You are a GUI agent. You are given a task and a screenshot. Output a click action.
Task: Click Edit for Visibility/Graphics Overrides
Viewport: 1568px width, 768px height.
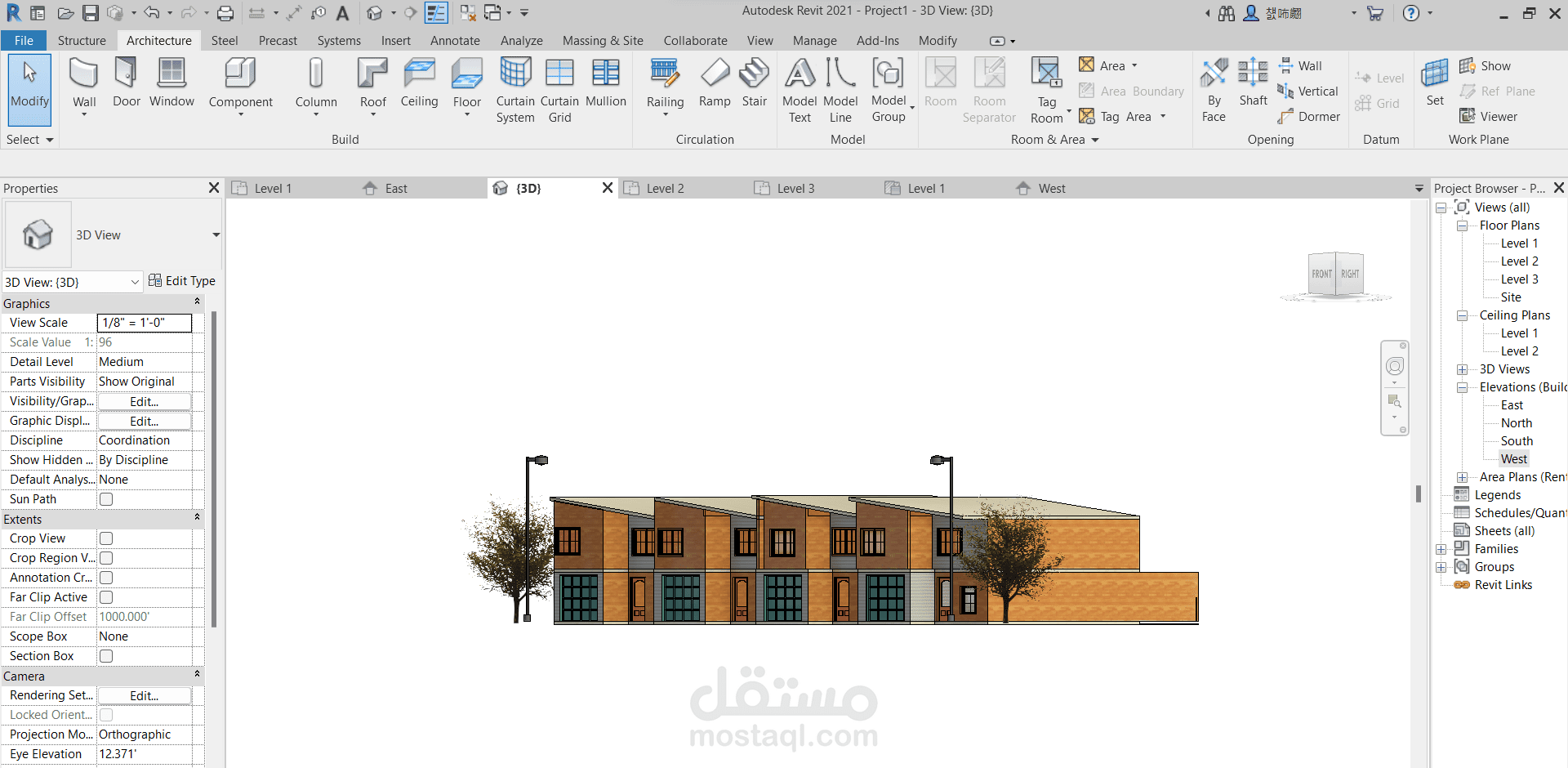[145, 402]
